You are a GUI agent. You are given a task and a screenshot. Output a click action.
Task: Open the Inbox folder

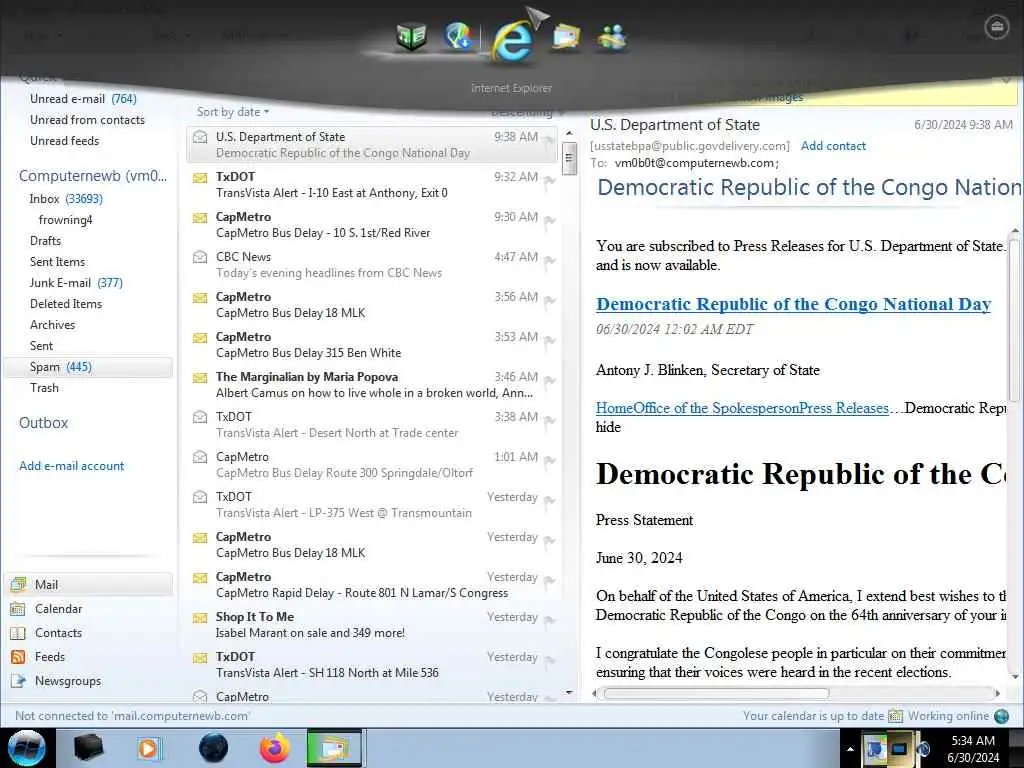[x=65, y=199]
